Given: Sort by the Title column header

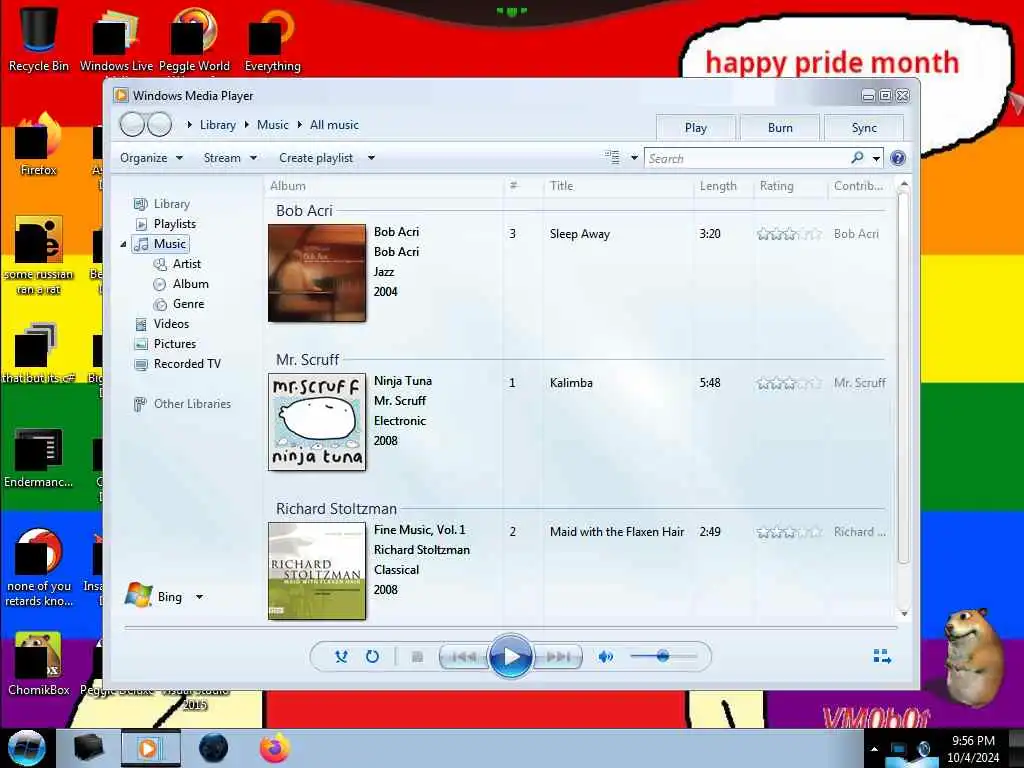Looking at the screenshot, I should click(x=618, y=186).
